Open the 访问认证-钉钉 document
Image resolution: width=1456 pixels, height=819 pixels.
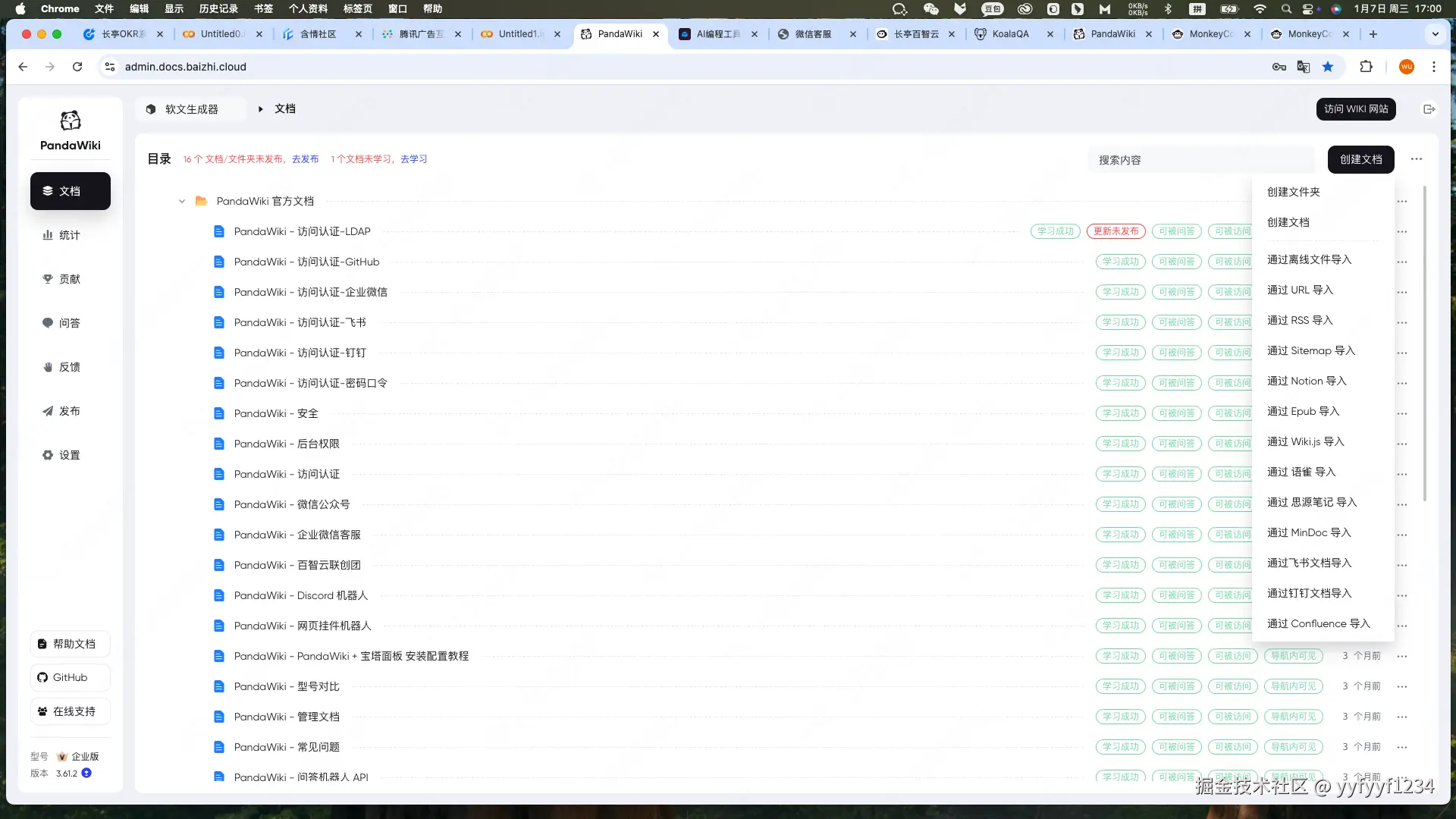[x=300, y=353]
